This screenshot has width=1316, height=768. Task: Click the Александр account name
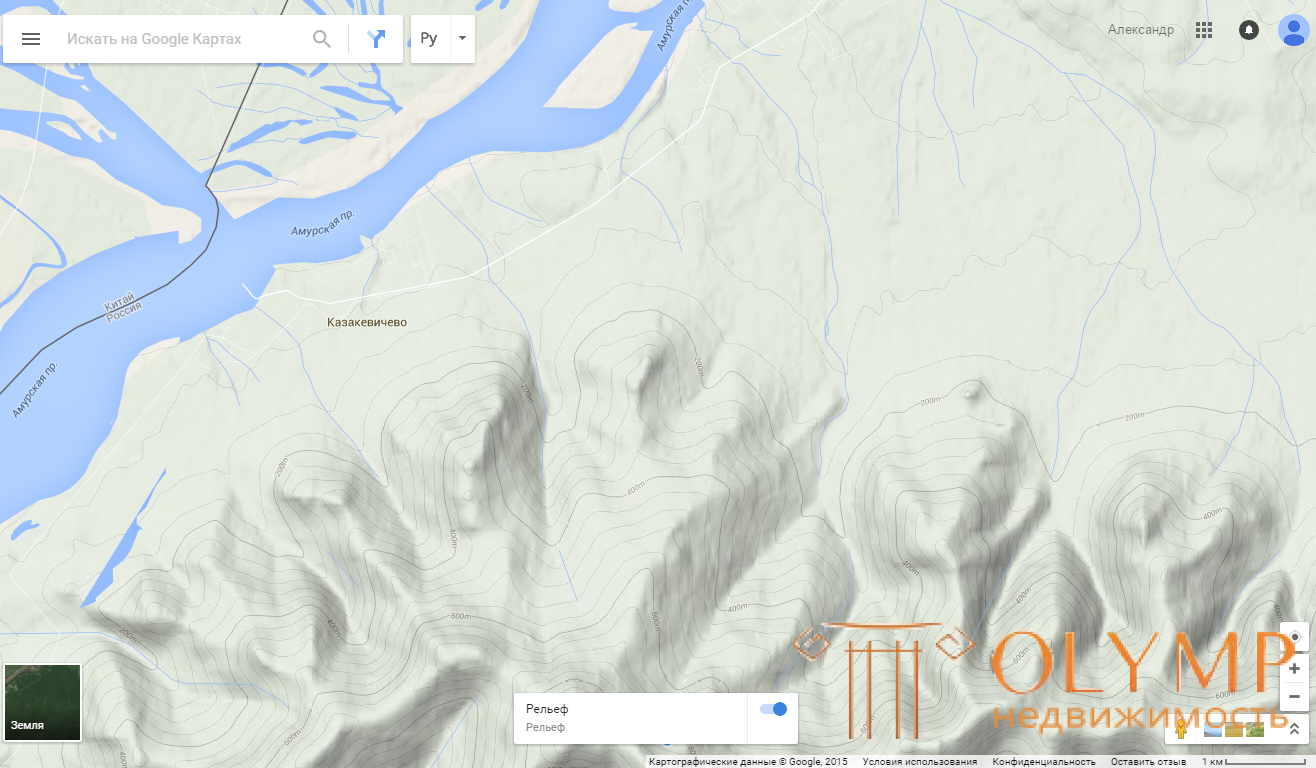(1141, 30)
